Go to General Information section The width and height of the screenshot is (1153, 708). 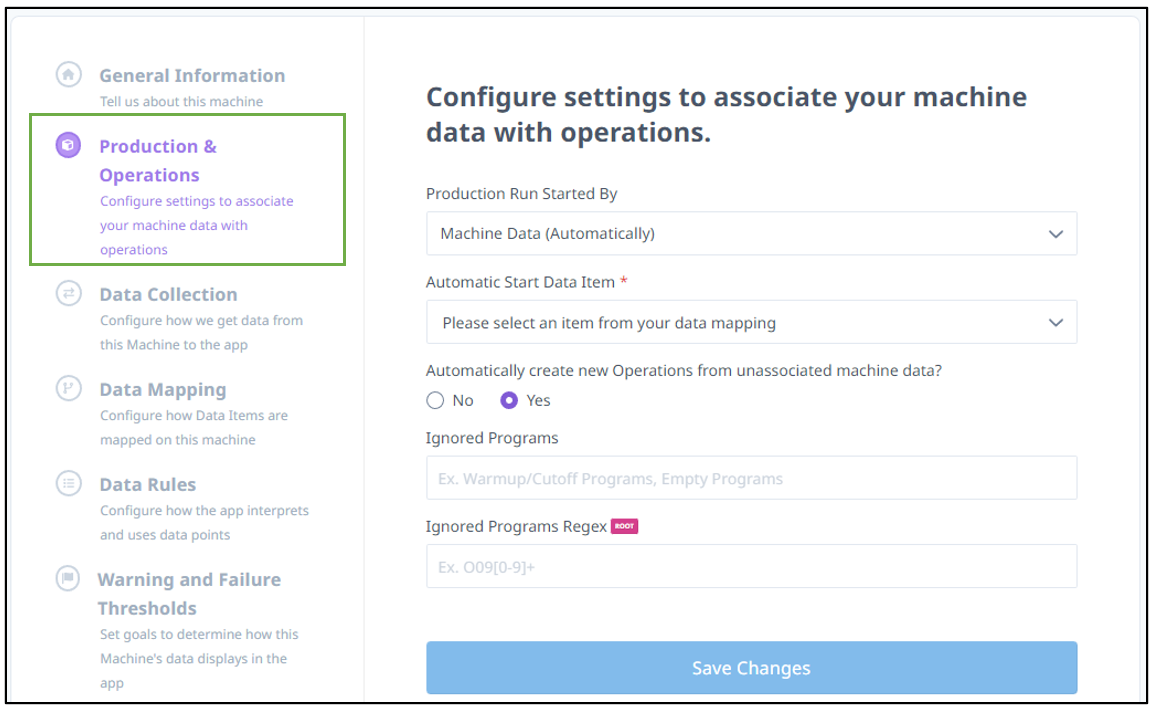(x=192, y=76)
